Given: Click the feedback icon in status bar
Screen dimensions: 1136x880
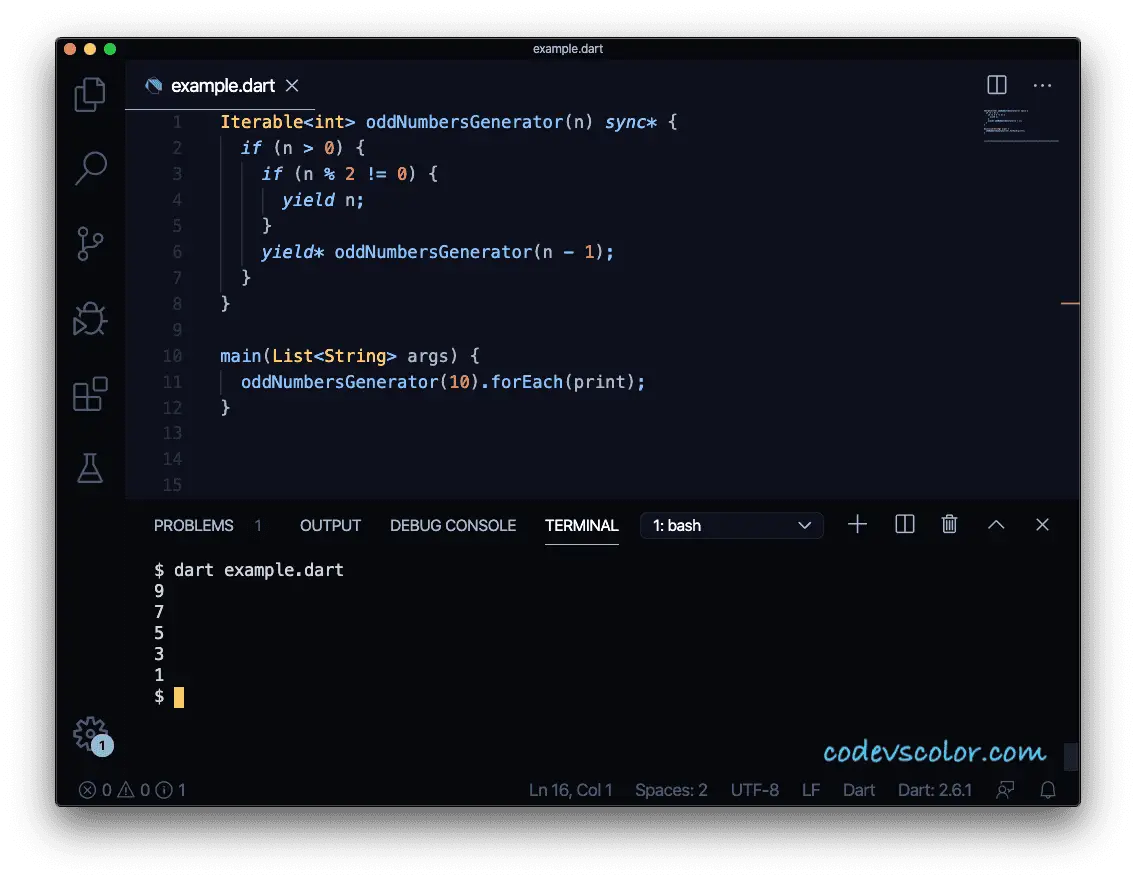Looking at the screenshot, I should (x=1005, y=790).
